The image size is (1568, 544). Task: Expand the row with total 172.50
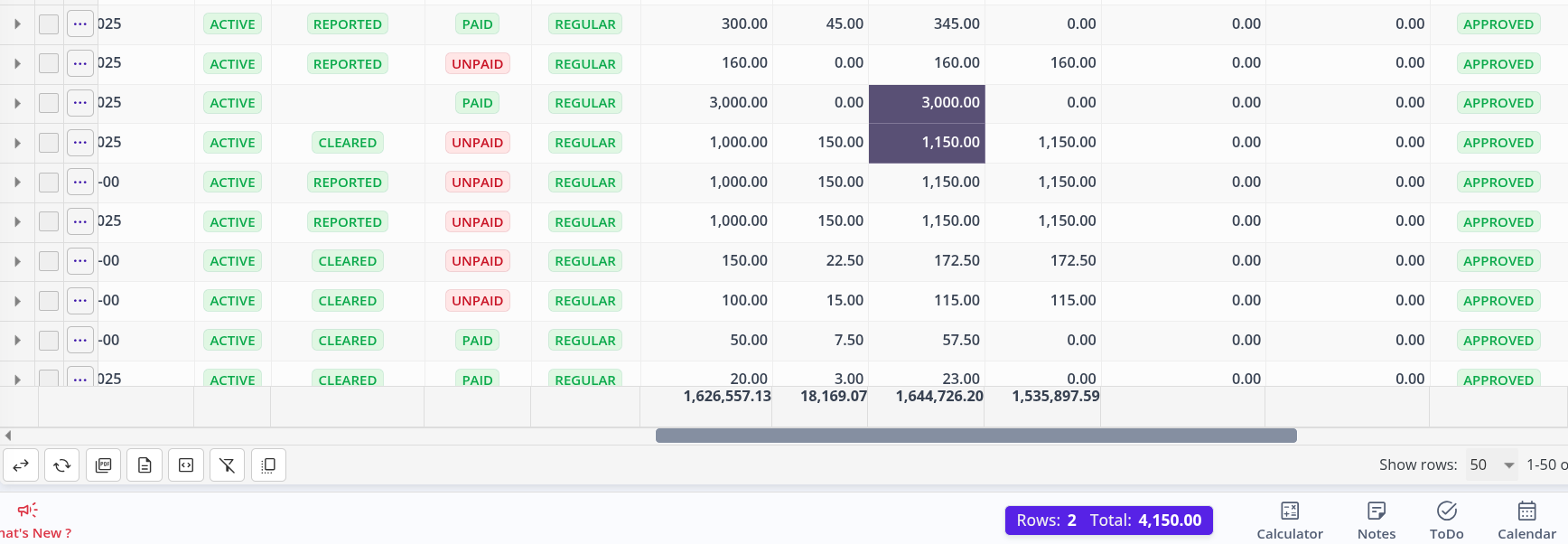17,261
